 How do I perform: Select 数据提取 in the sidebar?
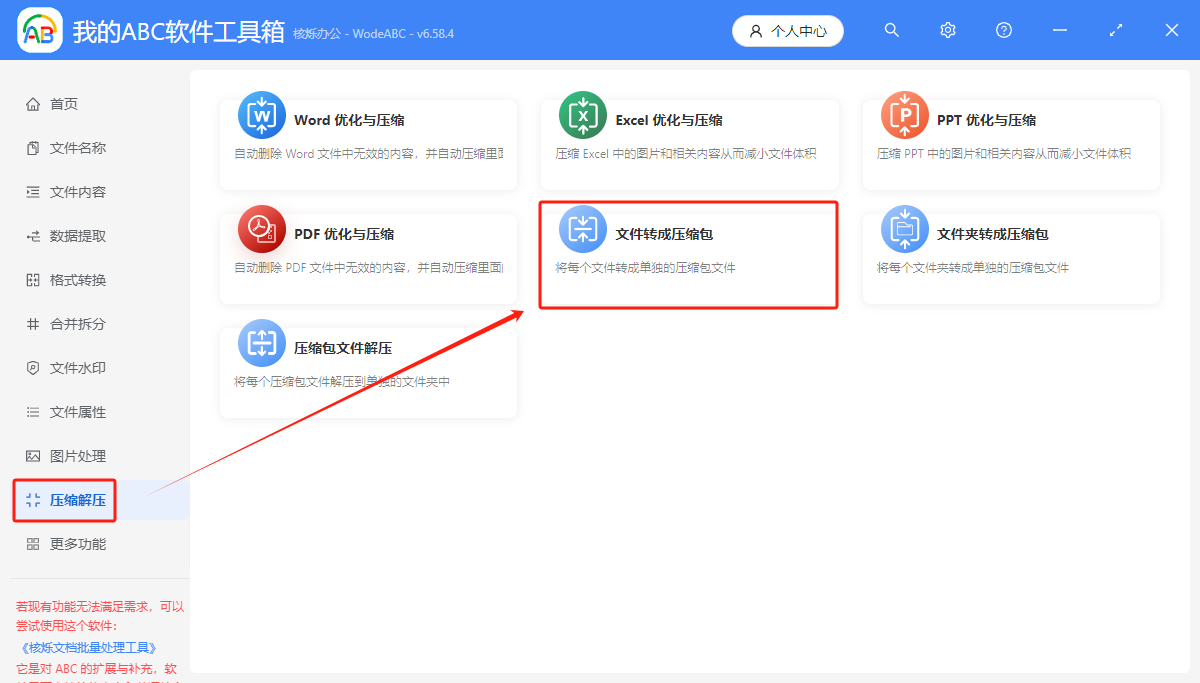coord(65,235)
